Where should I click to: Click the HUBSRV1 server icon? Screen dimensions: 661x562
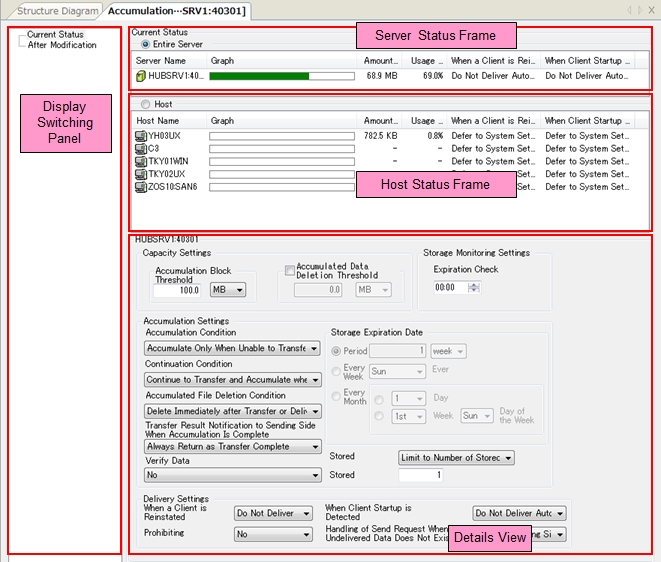click(140, 76)
